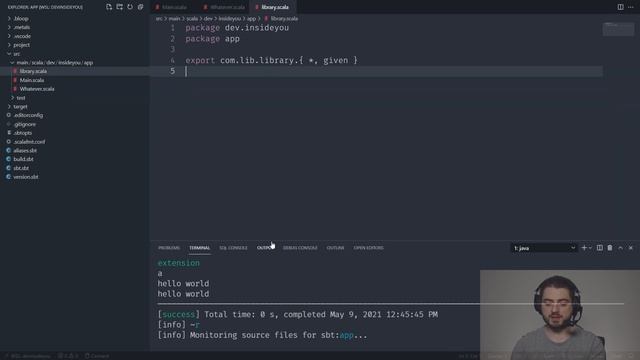640x360 pixels.
Task: Create a new terminal with the plus icon
Action: (584, 248)
